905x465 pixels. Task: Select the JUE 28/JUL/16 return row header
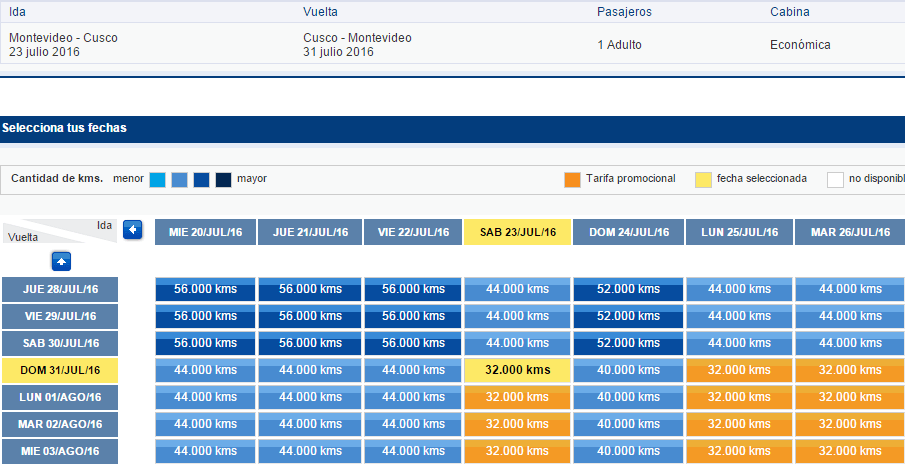[60, 289]
